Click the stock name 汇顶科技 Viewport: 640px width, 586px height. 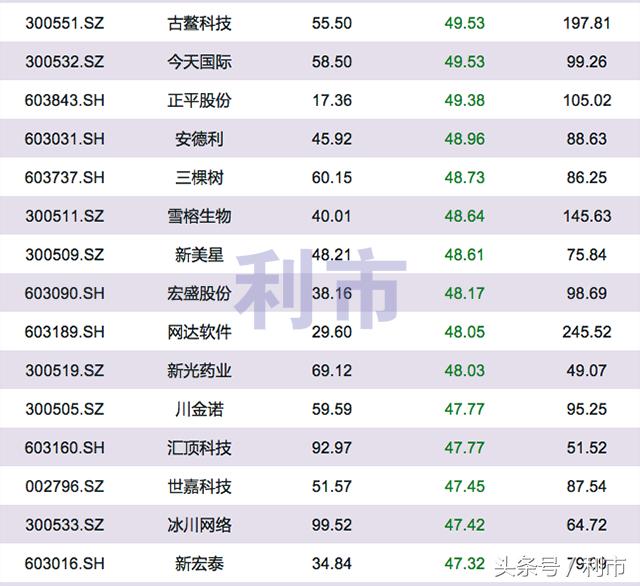point(199,448)
